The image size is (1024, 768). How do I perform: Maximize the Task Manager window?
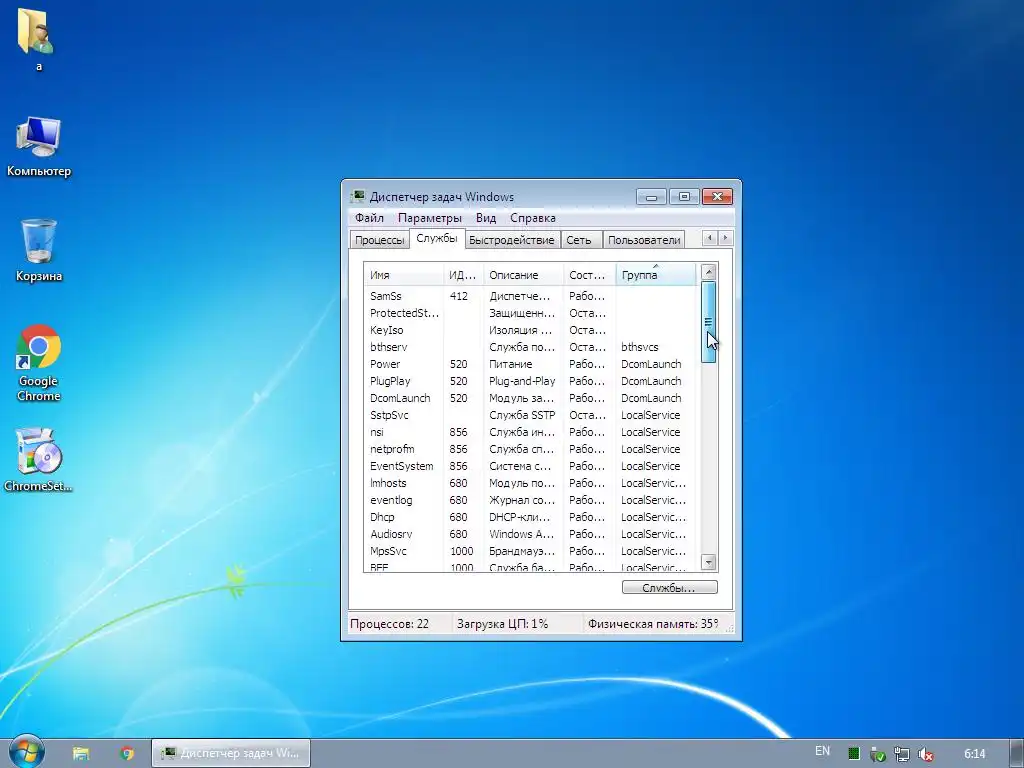click(x=684, y=197)
